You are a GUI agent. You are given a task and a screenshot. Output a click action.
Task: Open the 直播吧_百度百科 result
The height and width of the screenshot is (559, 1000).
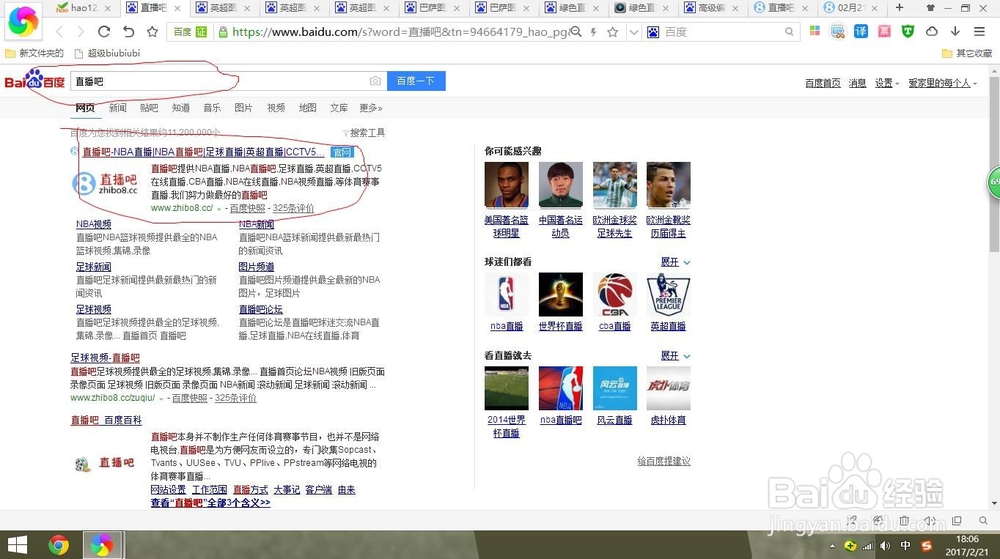(106, 420)
